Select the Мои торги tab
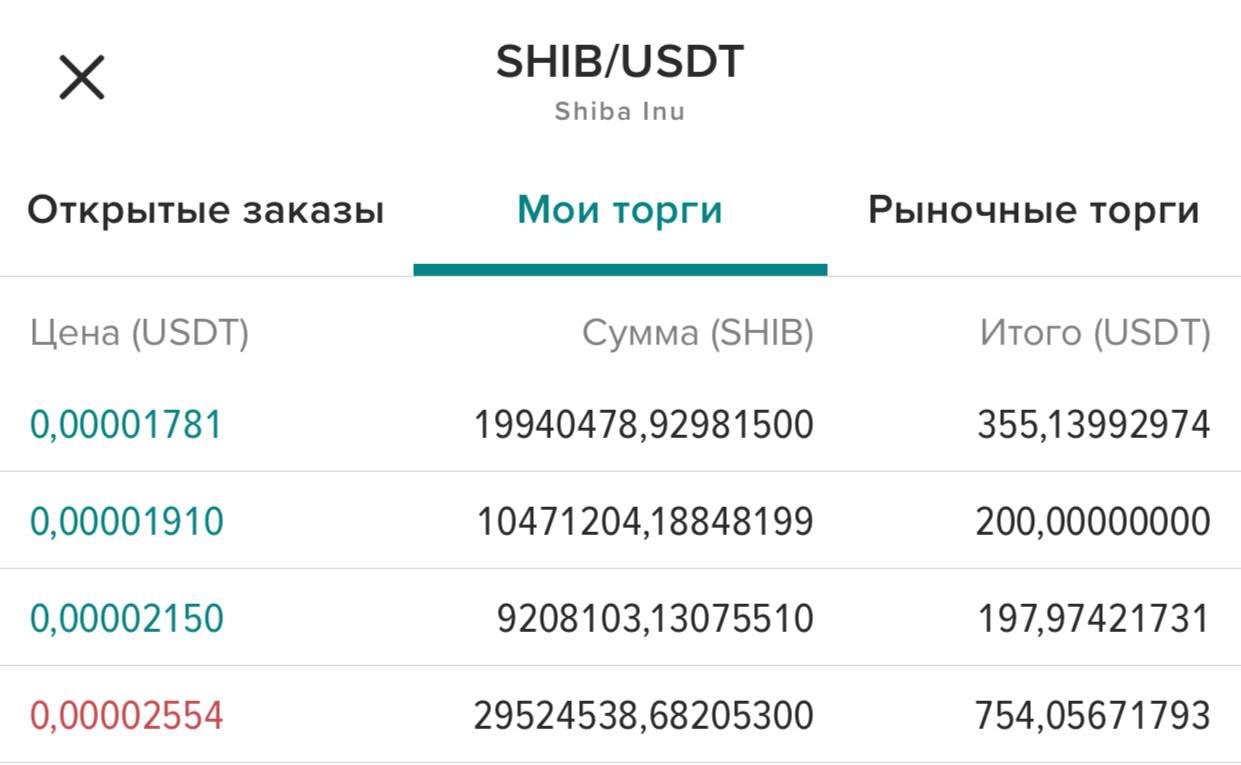 click(x=620, y=211)
